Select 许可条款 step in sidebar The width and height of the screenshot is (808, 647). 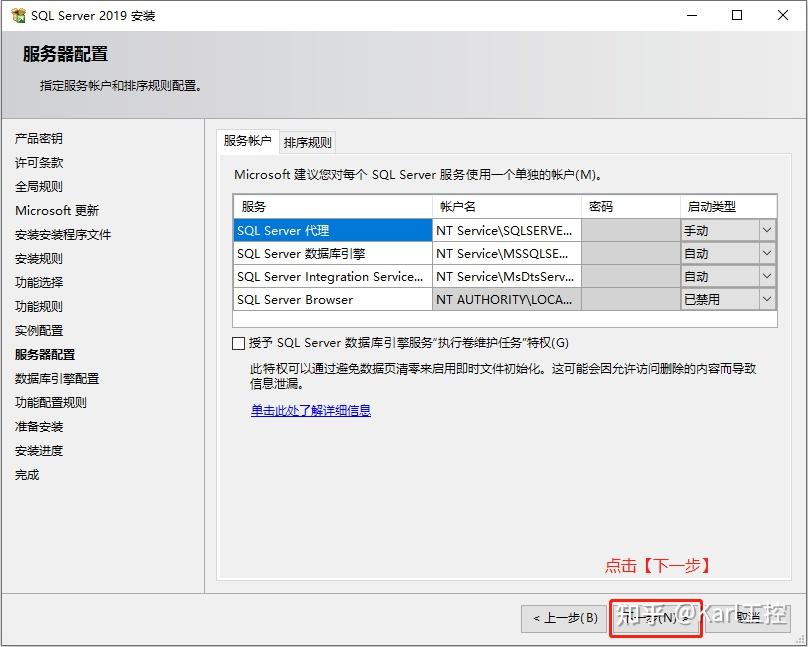click(39, 163)
